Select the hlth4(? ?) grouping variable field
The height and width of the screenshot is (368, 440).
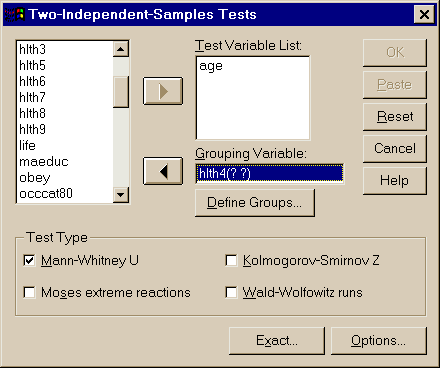(x=269, y=173)
